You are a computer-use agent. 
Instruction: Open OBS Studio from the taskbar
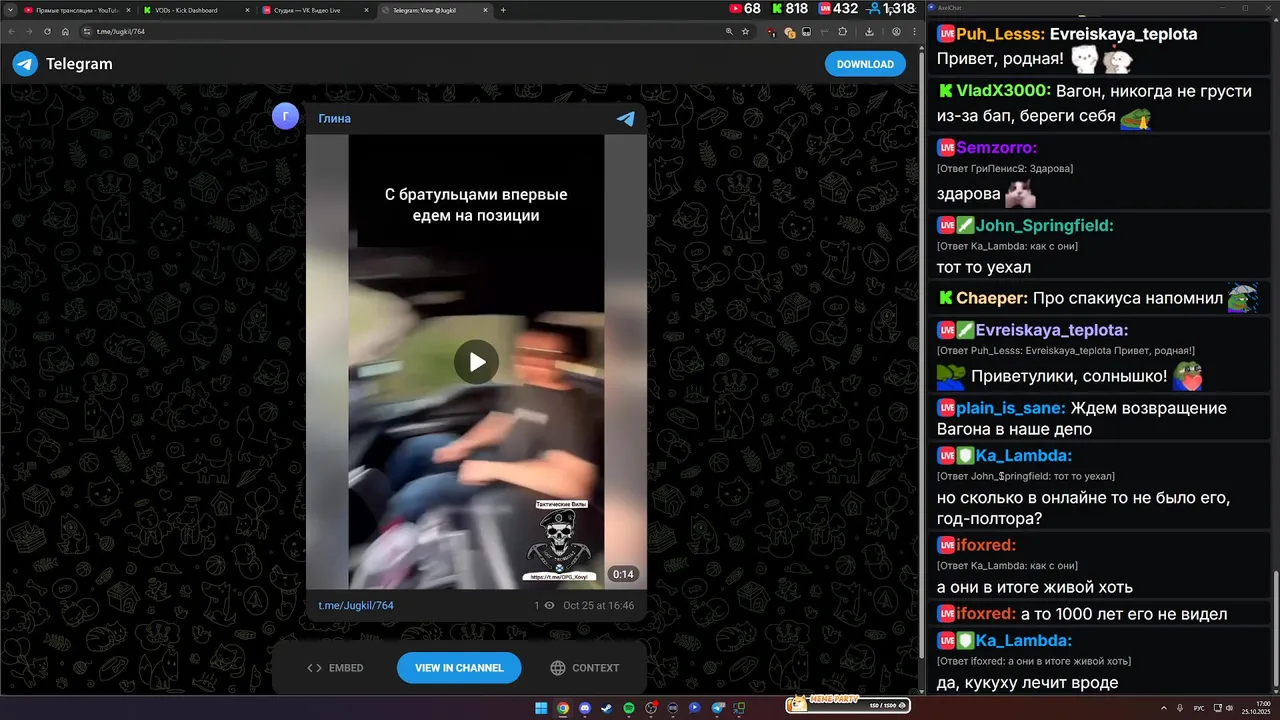651,708
